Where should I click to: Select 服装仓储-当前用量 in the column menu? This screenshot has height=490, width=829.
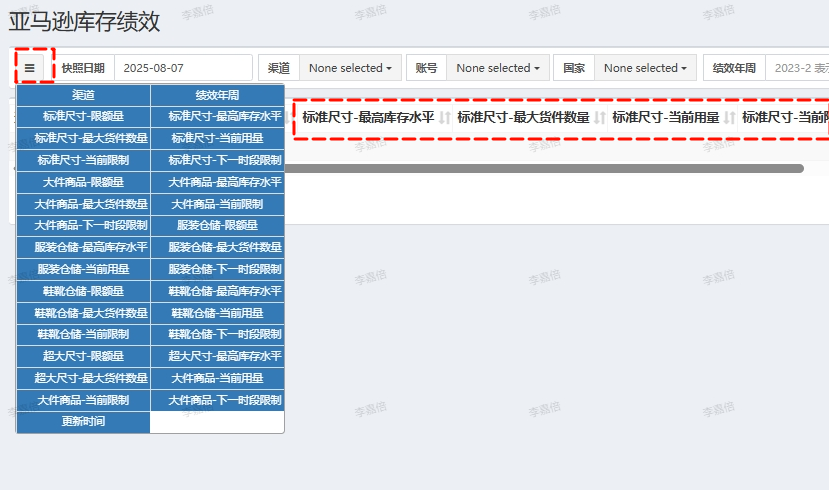pyautogui.click(x=84, y=270)
